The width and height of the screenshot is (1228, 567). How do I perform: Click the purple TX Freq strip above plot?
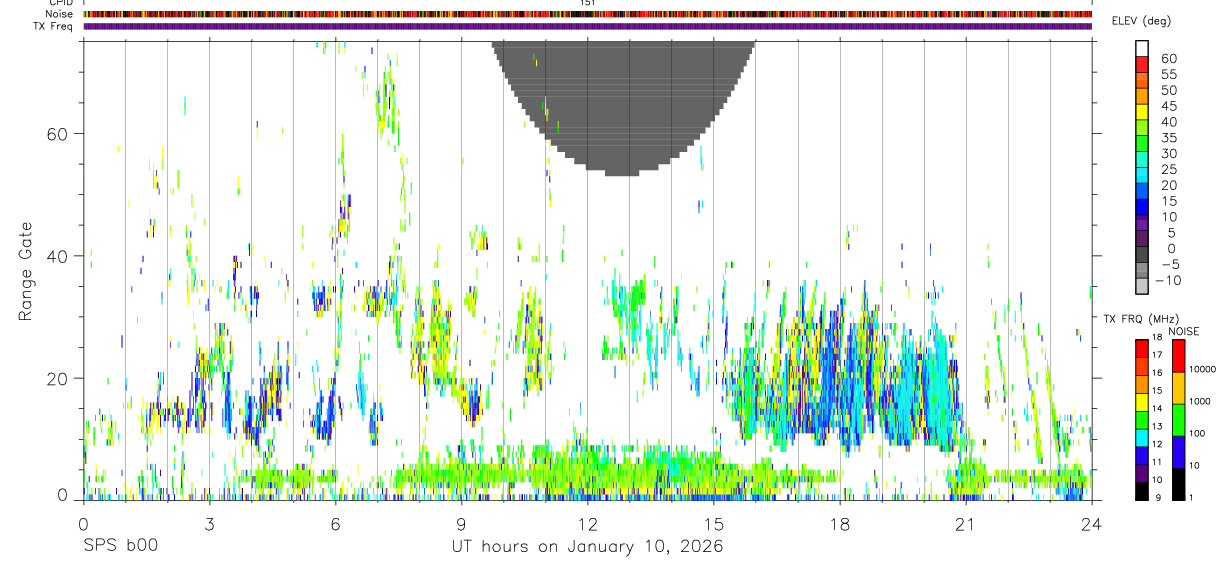(x=587, y=26)
